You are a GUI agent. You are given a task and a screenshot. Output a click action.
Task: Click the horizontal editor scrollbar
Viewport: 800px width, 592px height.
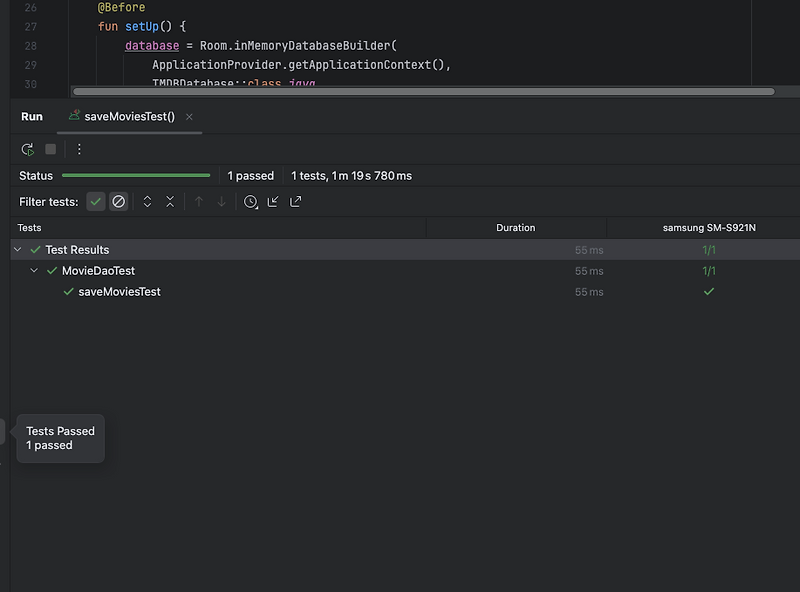pos(424,91)
